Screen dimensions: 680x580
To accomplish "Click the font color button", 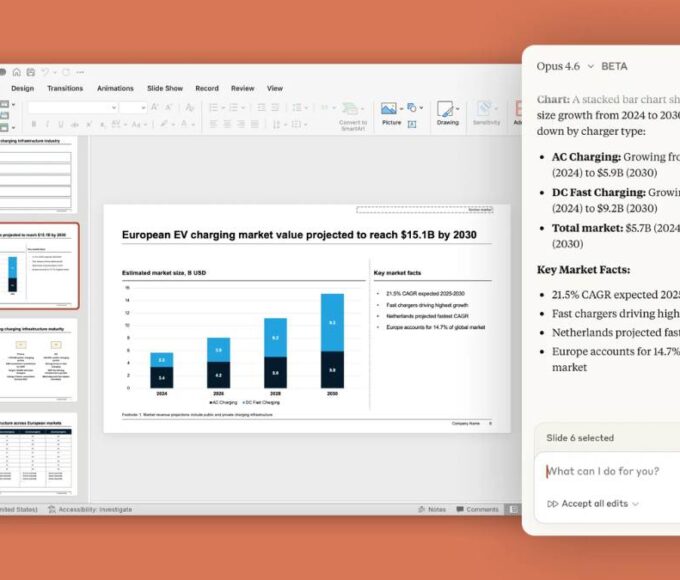I will 186,125.
